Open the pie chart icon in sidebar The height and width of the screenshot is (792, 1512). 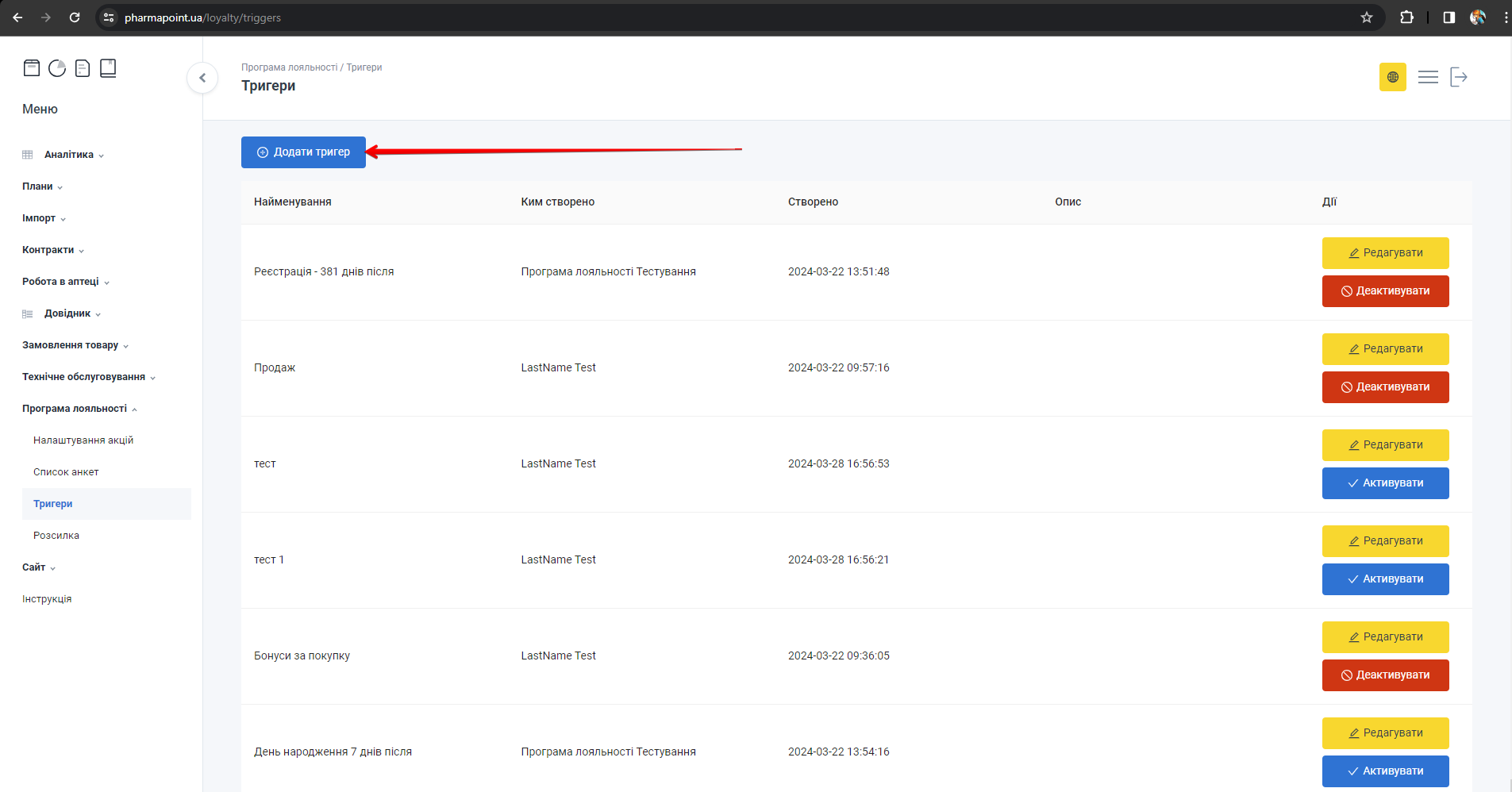57,68
